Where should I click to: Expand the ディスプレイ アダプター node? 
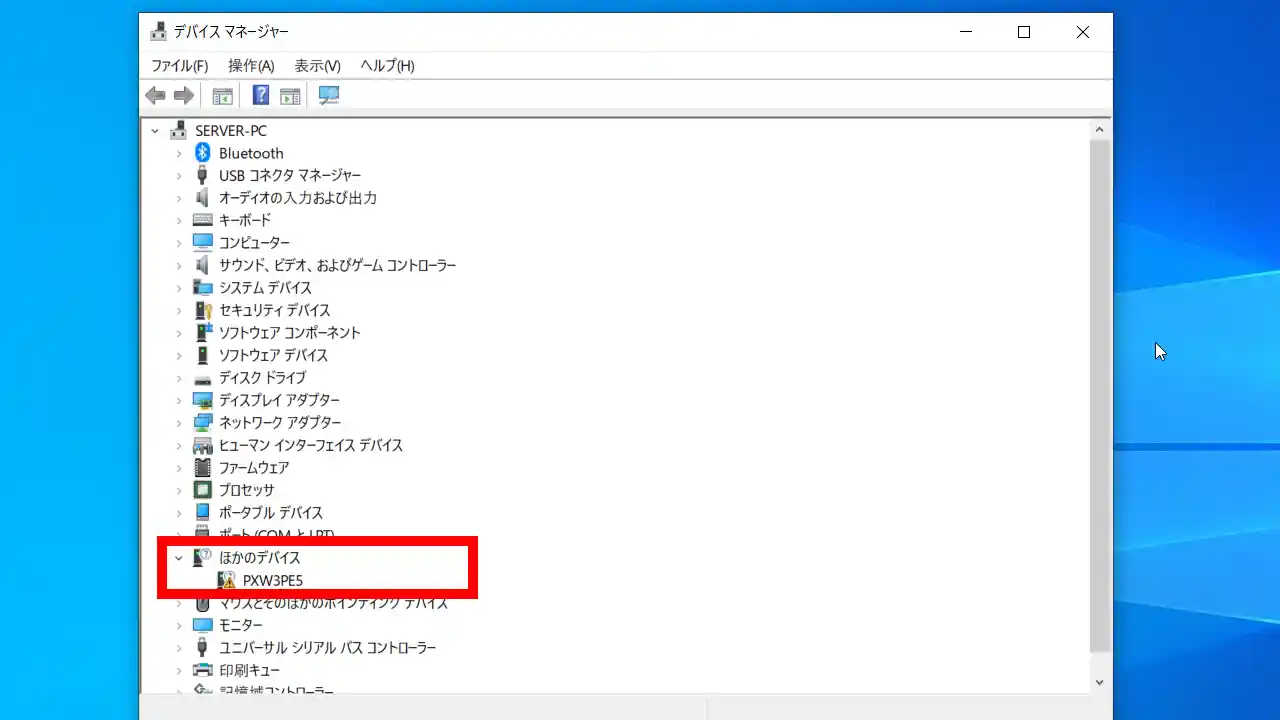point(179,400)
